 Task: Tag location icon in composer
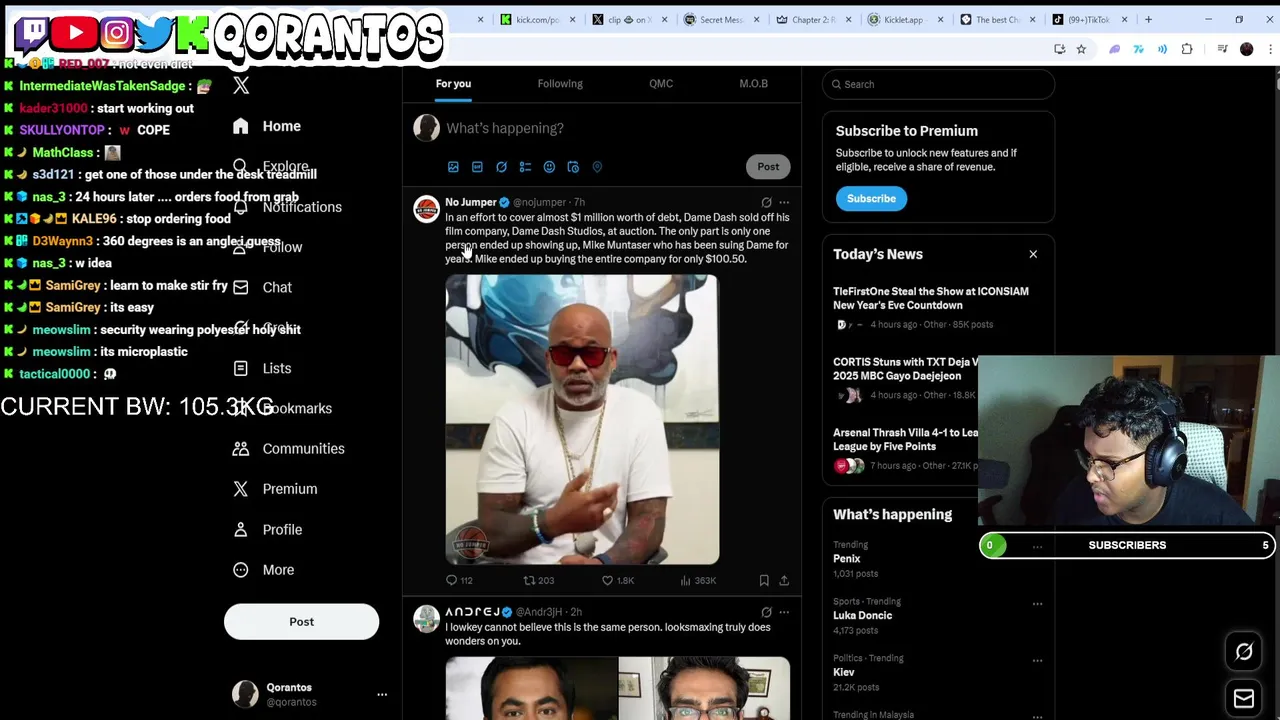(597, 167)
